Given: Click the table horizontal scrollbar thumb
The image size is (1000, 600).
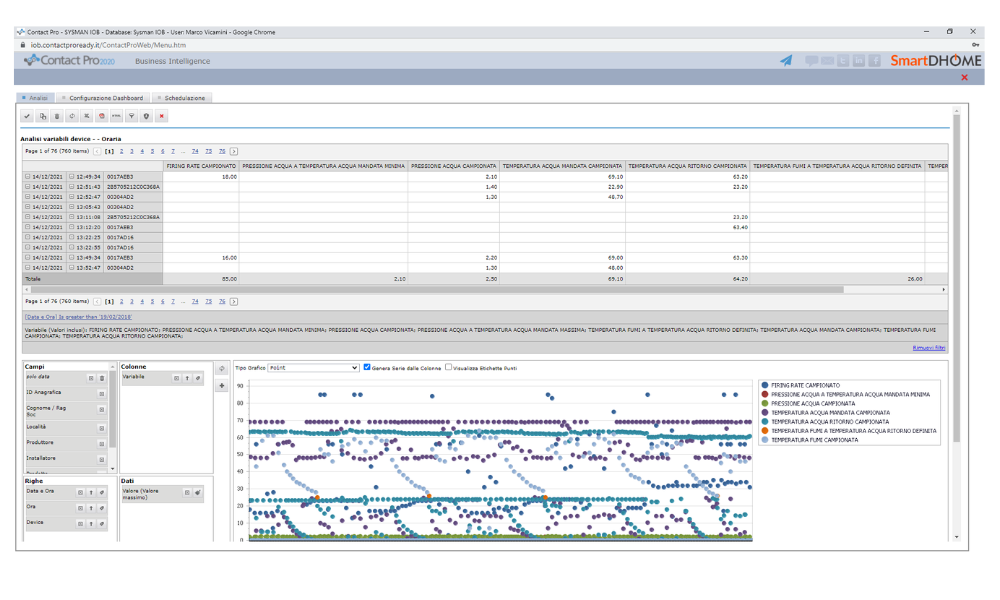Looking at the screenshot, I should coord(437,289).
